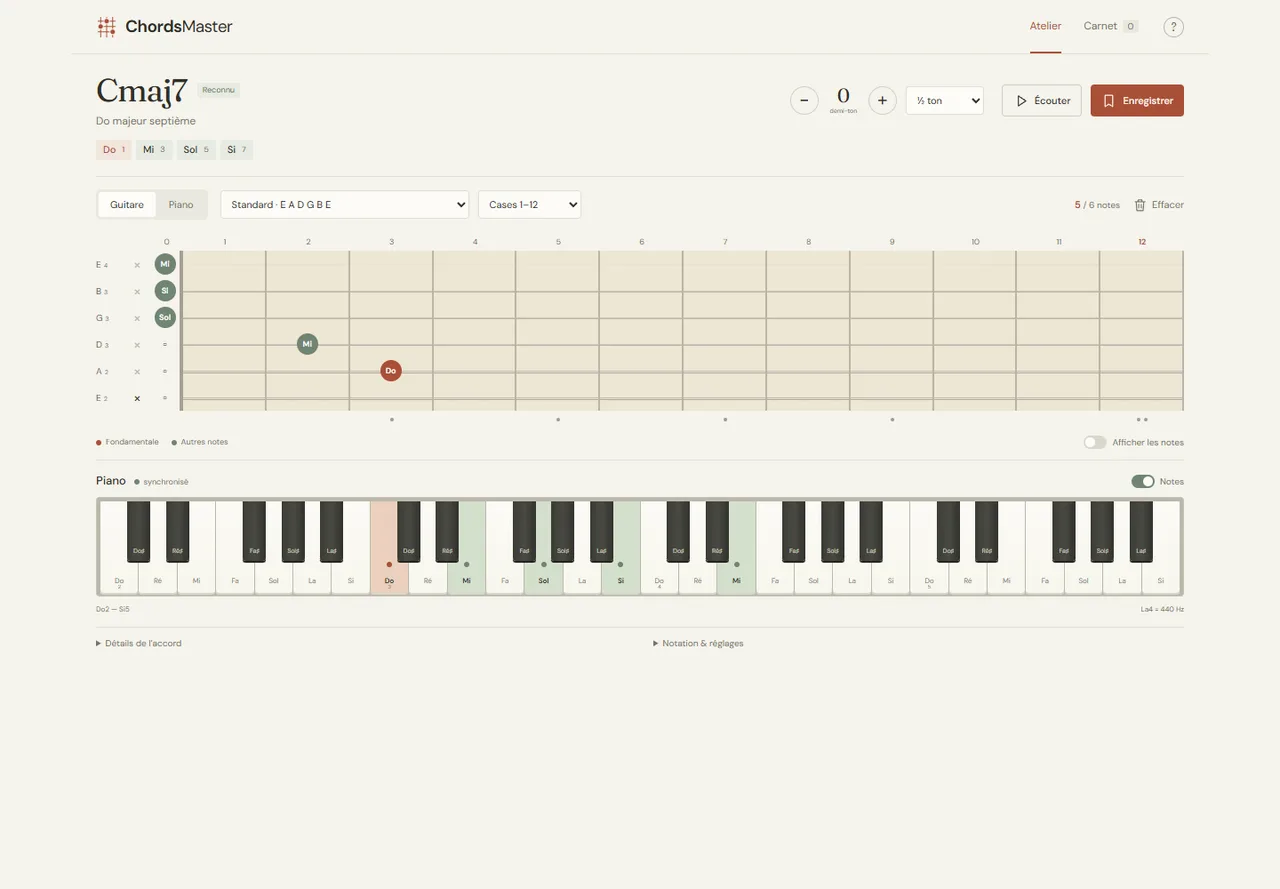Image resolution: width=1280 pixels, height=889 pixels.
Task: Open help with the question mark icon
Action: tap(1173, 27)
